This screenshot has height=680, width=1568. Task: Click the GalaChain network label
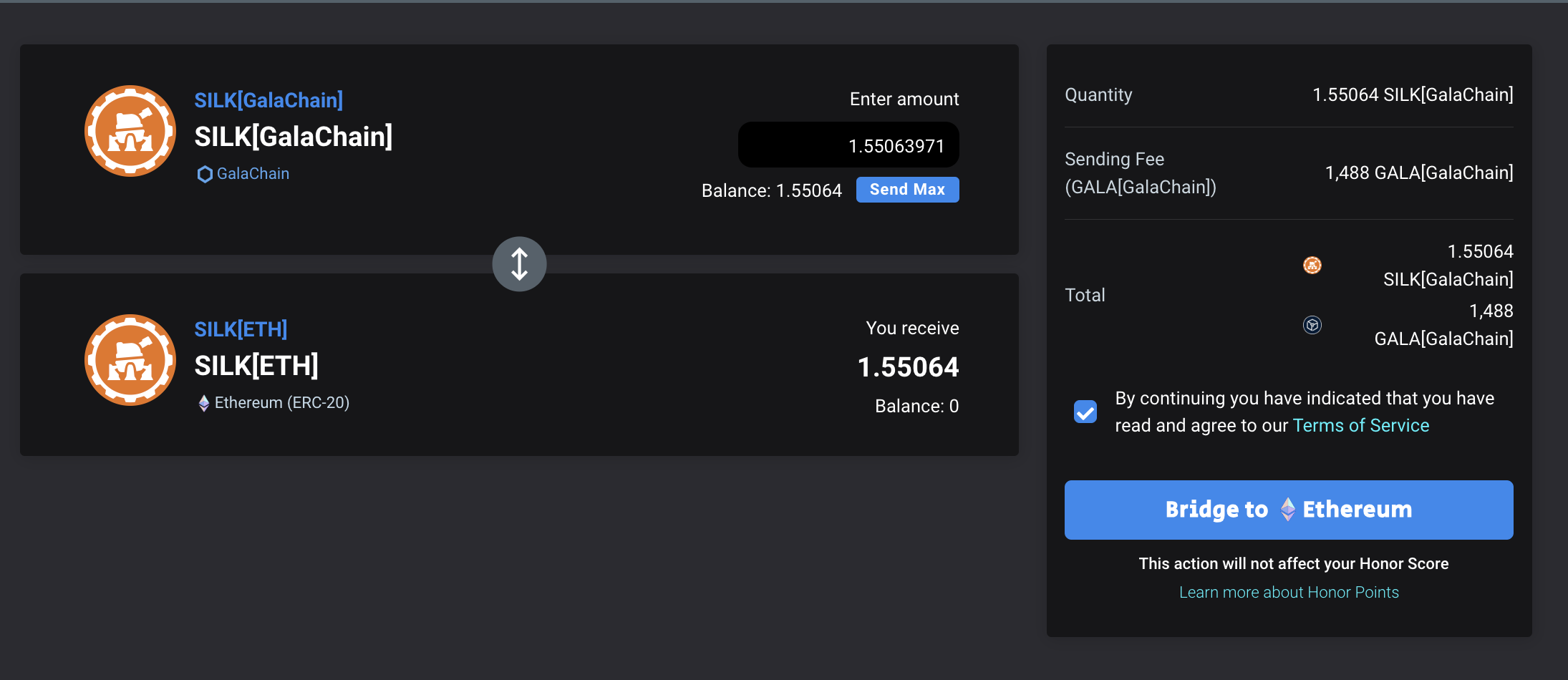pos(253,174)
